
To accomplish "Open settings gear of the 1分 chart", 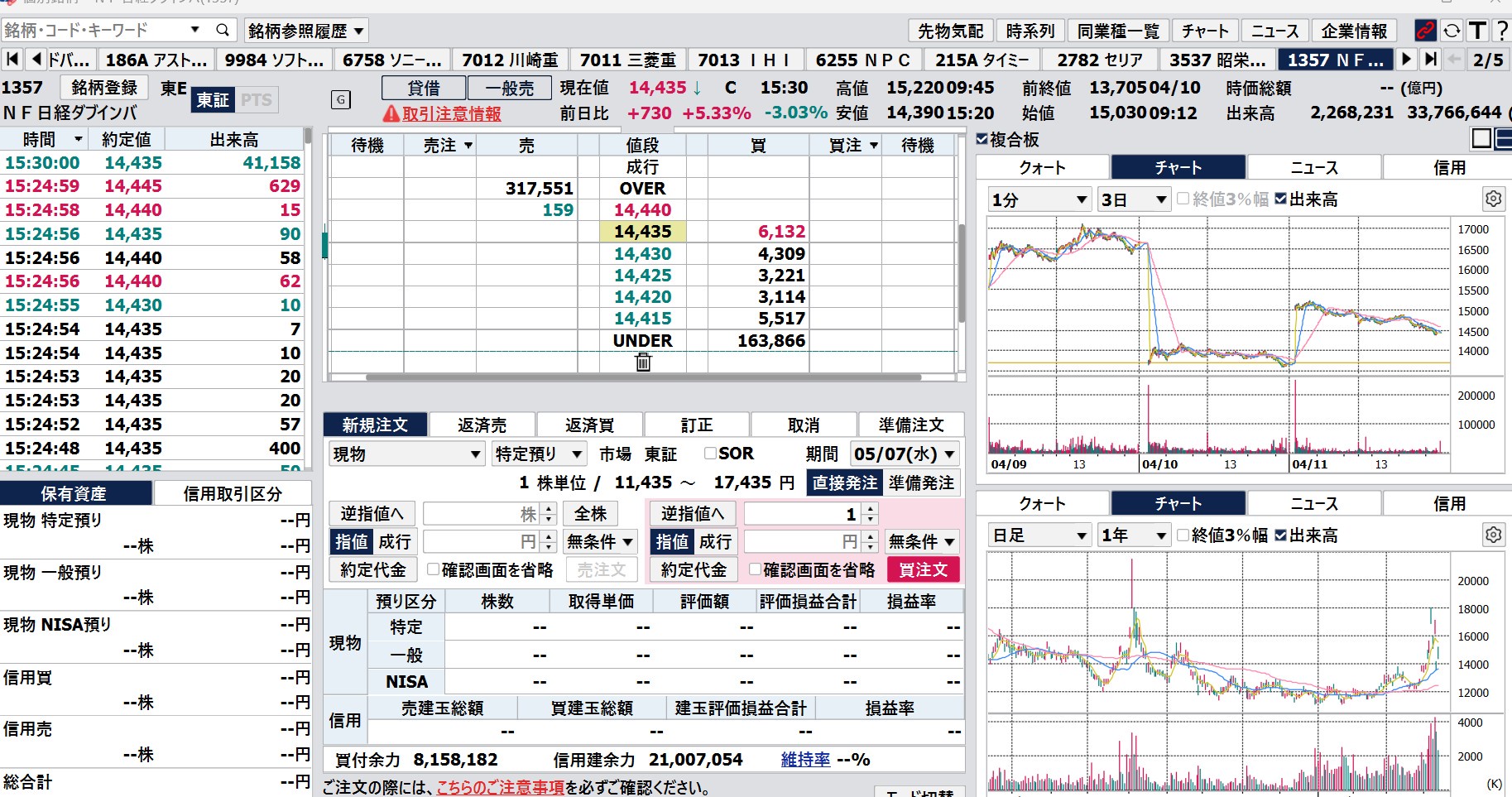I will pos(1493,199).
